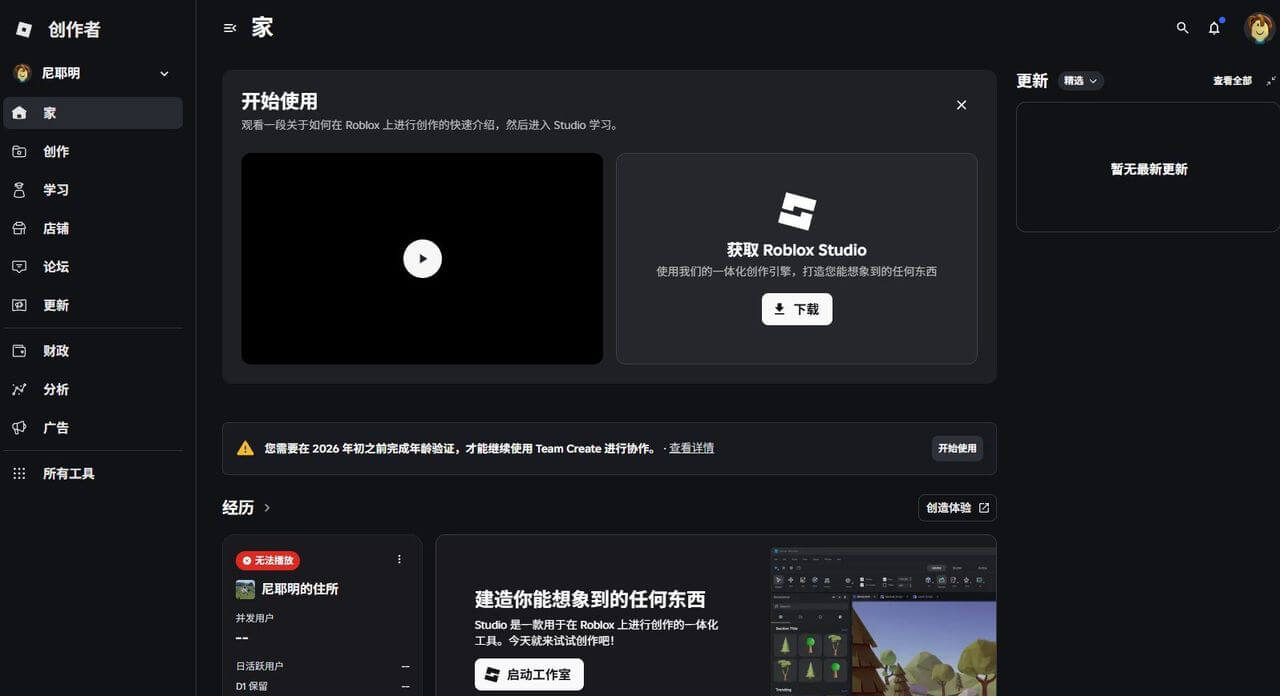Viewport: 1280px width, 696px height.
Task: Open 店铺 in the sidebar
Action: pyautogui.click(x=93, y=228)
